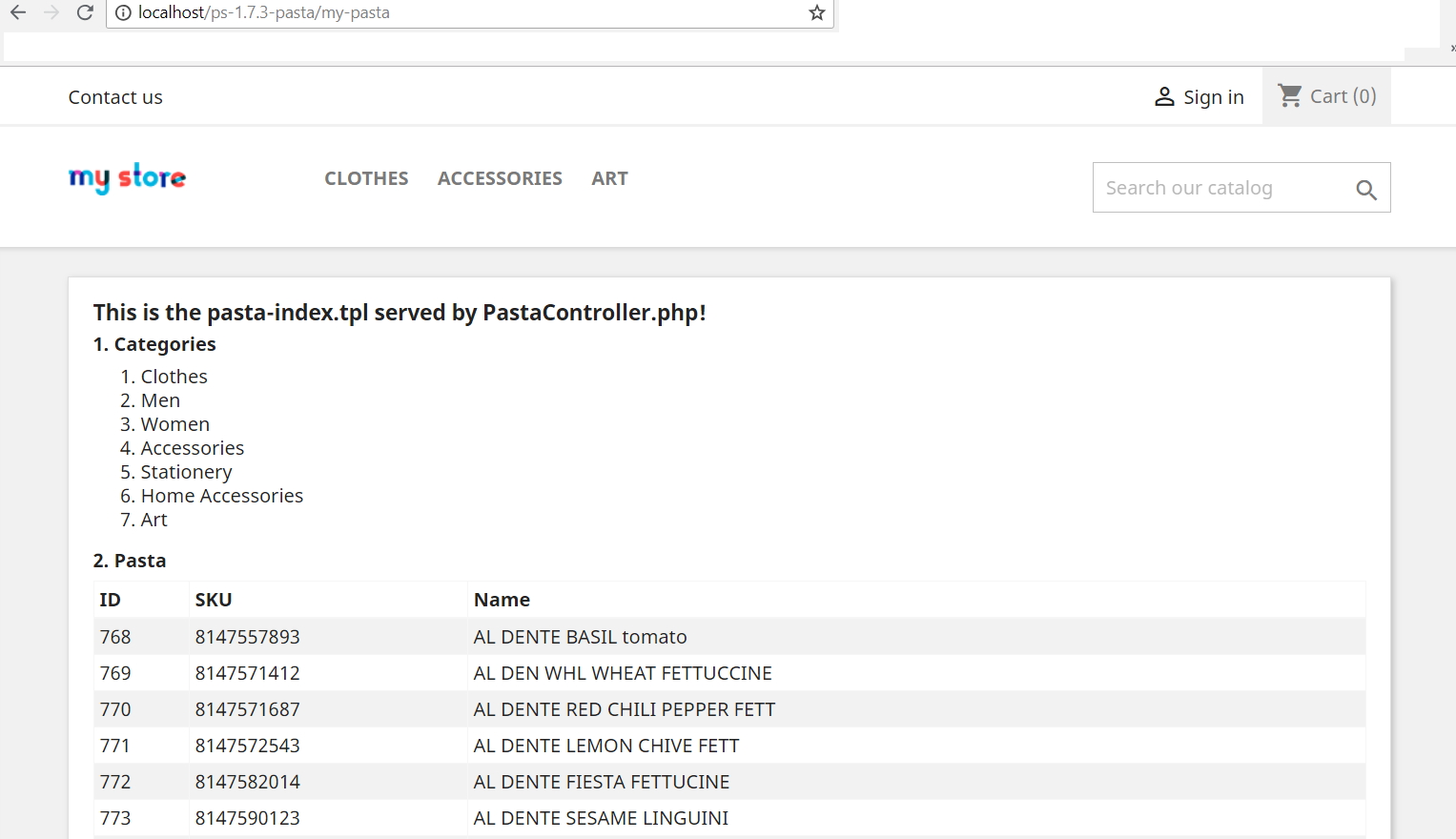Click the Name column header
Screen dimensions: 1456x839
(x=502, y=600)
